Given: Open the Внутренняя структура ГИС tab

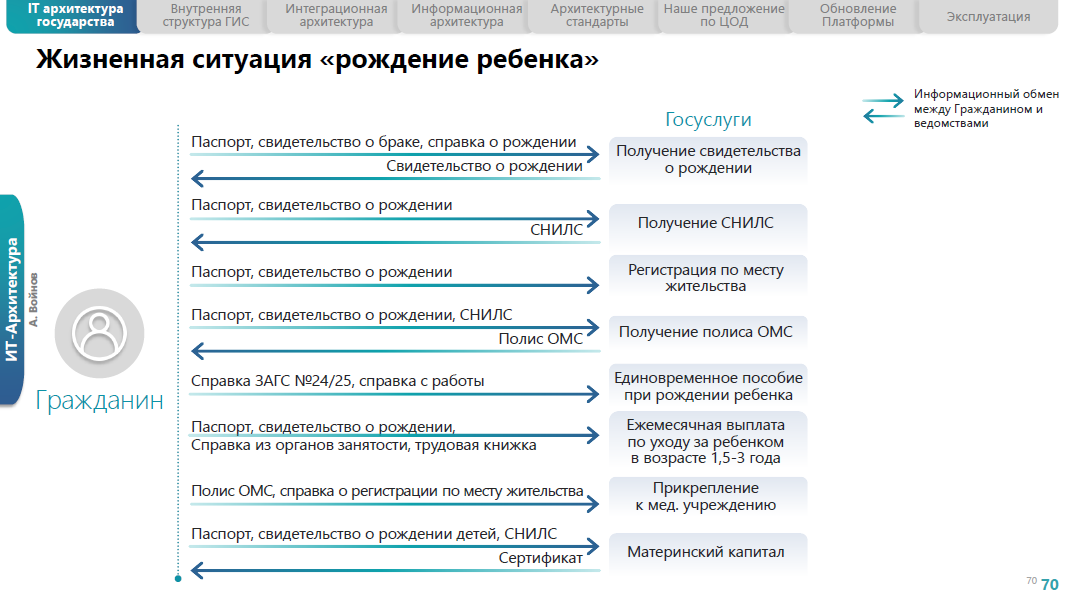Looking at the screenshot, I should [x=206, y=15].
